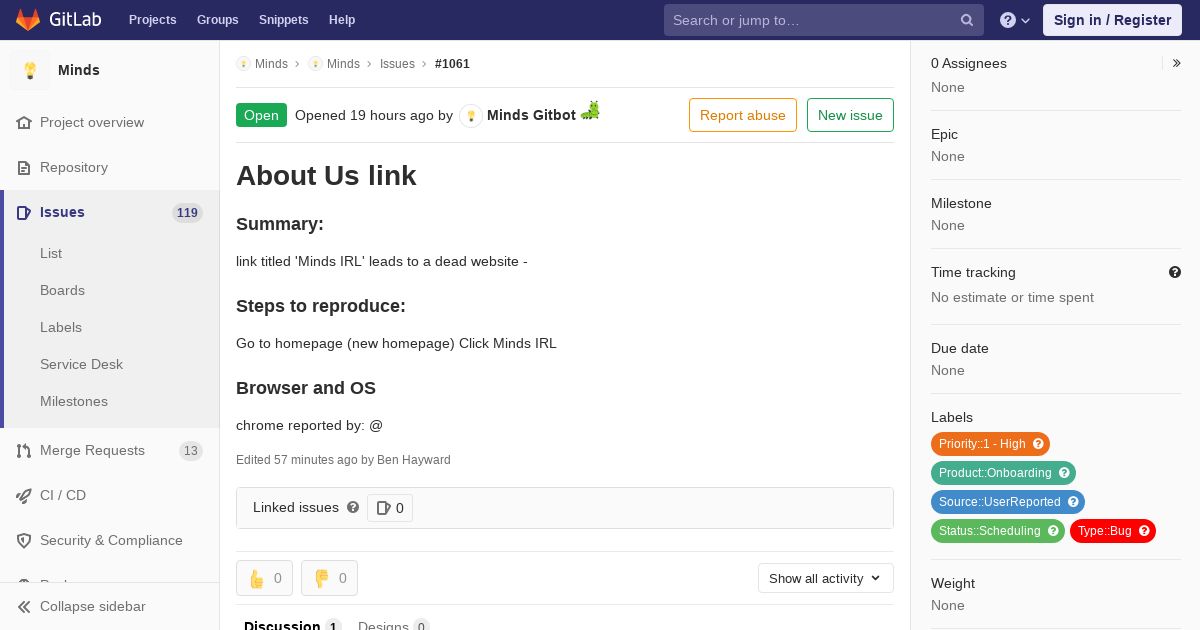The width and height of the screenshot is (1200, 630).
Task: Click the help icon on Type::Bug label
Action: point(1144,531)
